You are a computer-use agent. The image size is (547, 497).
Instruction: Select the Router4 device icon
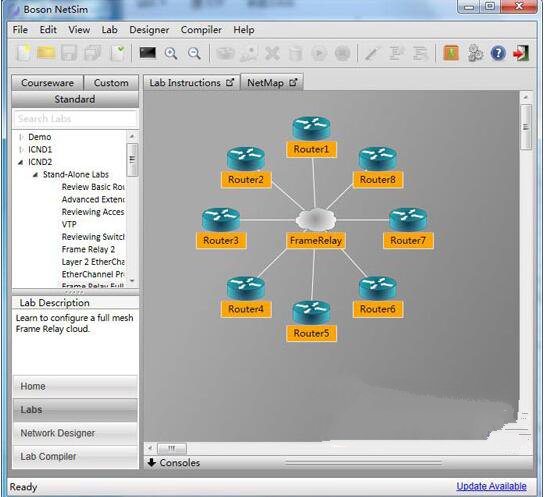pos(246,288)
